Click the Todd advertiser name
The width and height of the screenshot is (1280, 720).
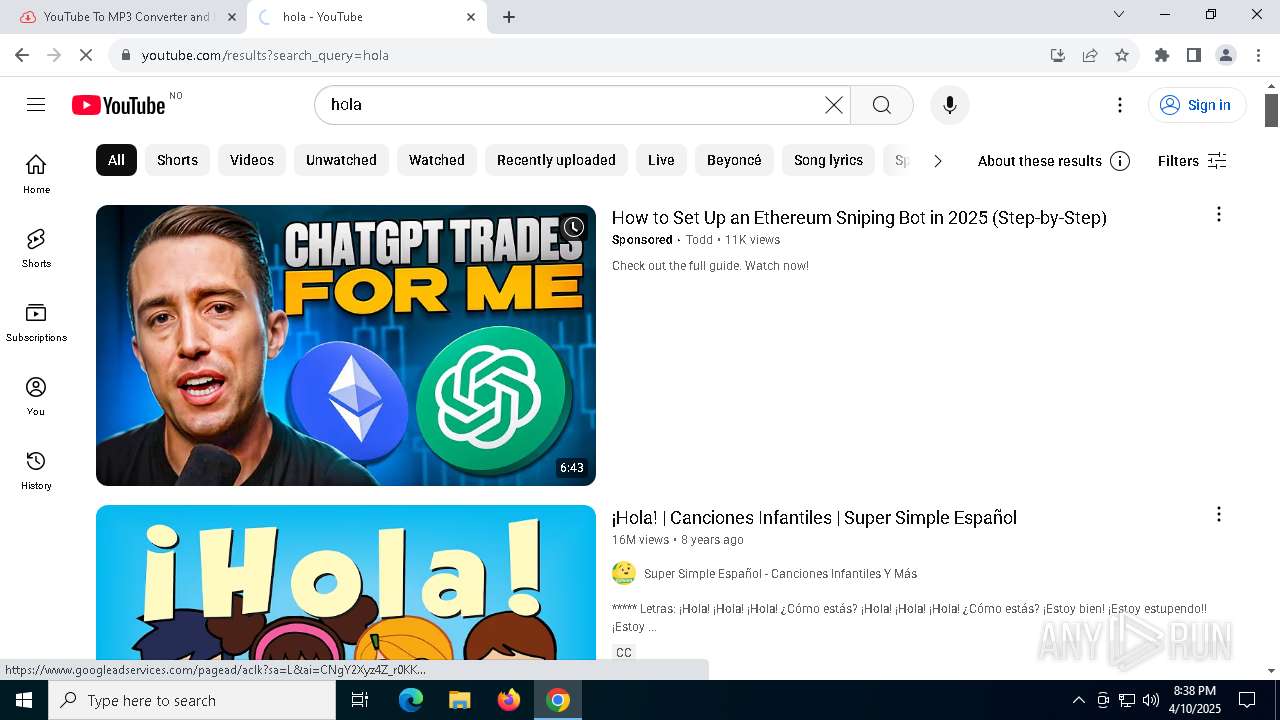point(699,240)
